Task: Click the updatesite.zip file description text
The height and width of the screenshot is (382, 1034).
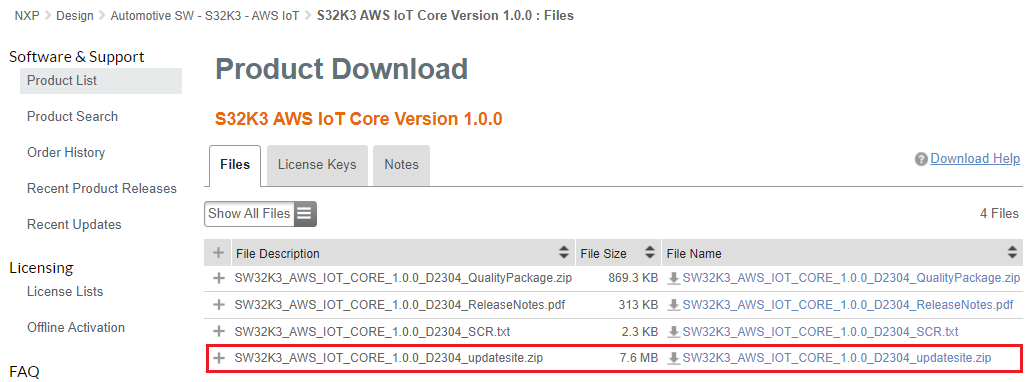Action: click(x=388, y=358)
